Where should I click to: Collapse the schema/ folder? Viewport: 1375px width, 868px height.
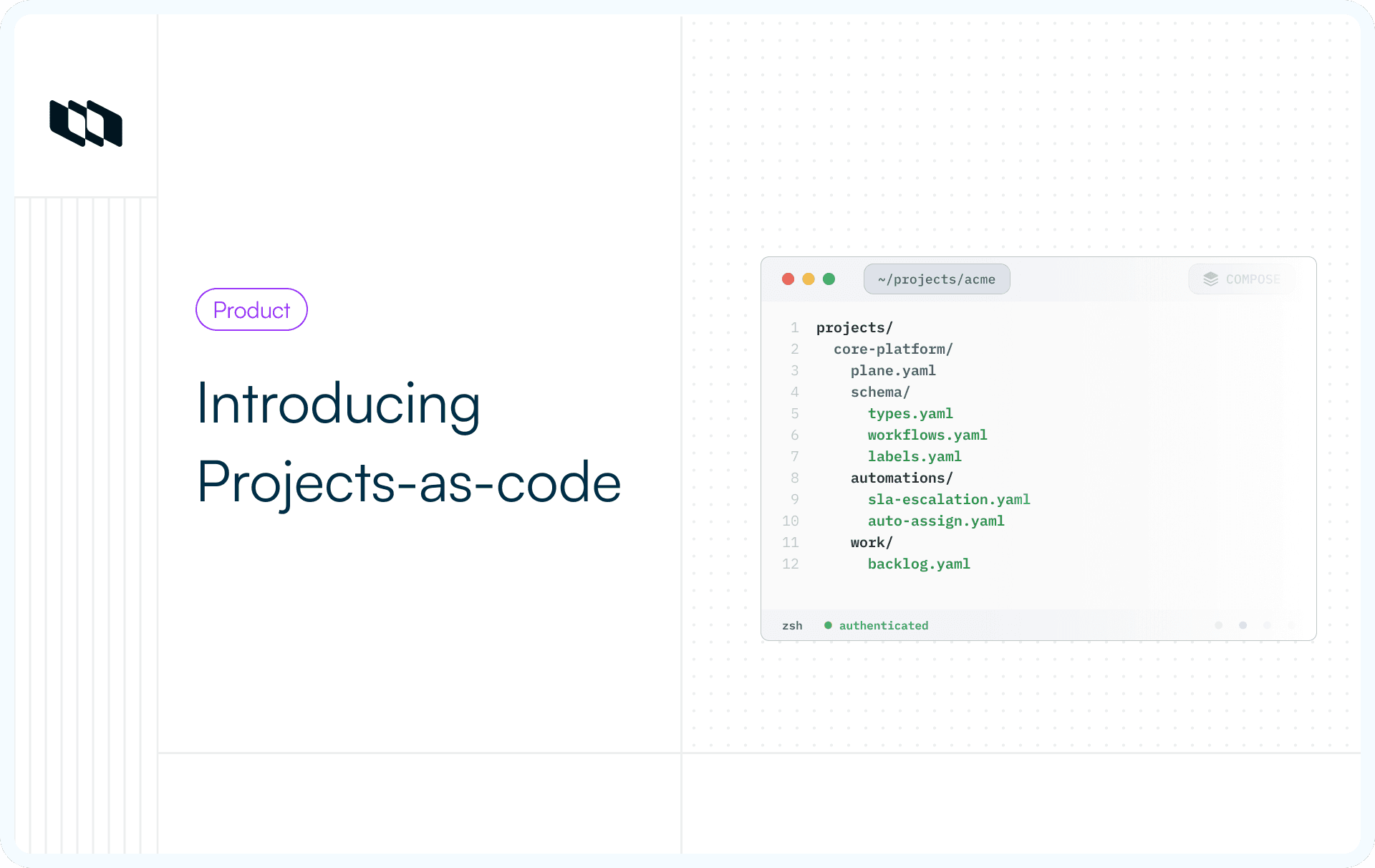(879, 392)
